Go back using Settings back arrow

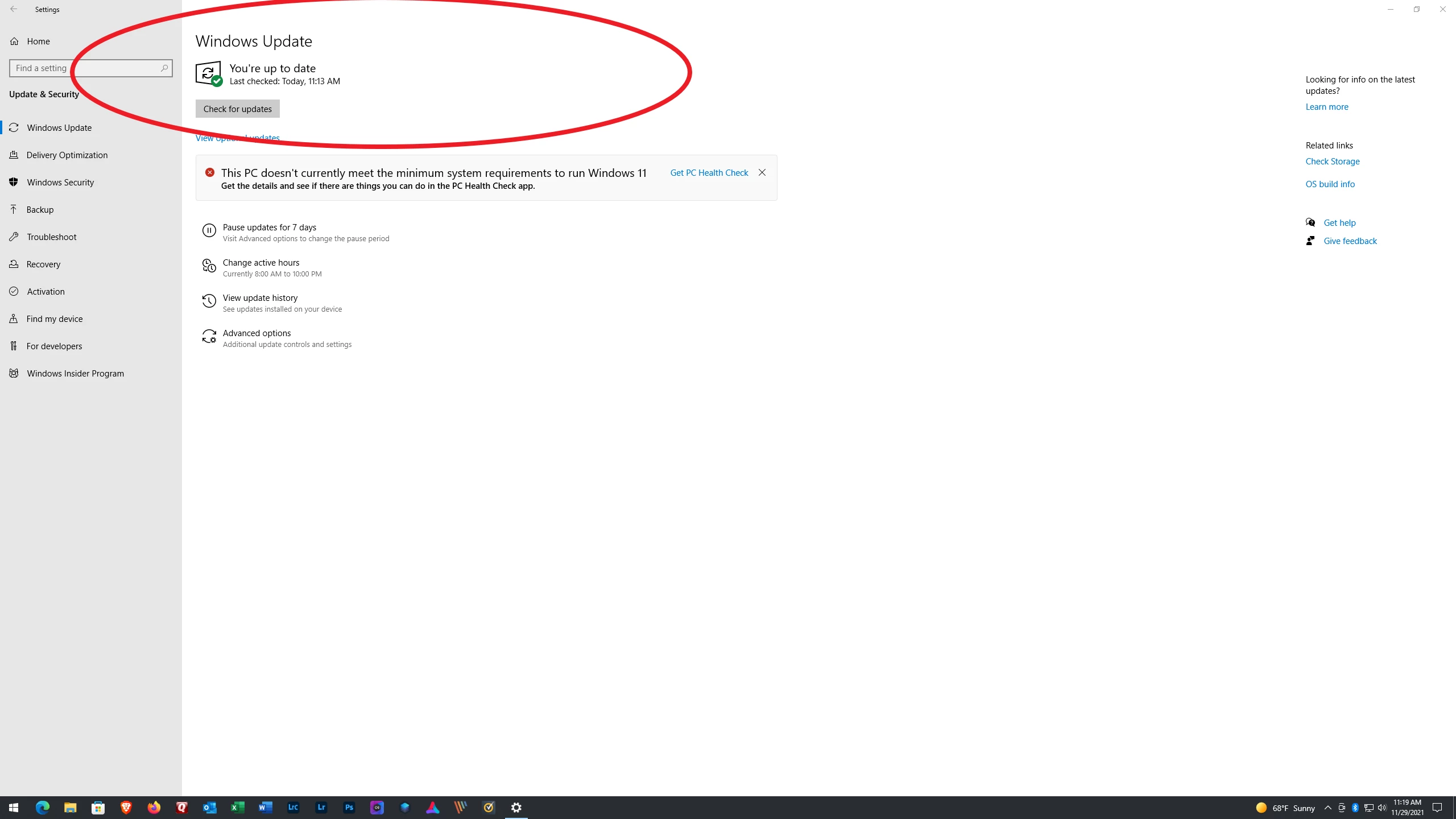pyautogui.click(x=14, y=9)
